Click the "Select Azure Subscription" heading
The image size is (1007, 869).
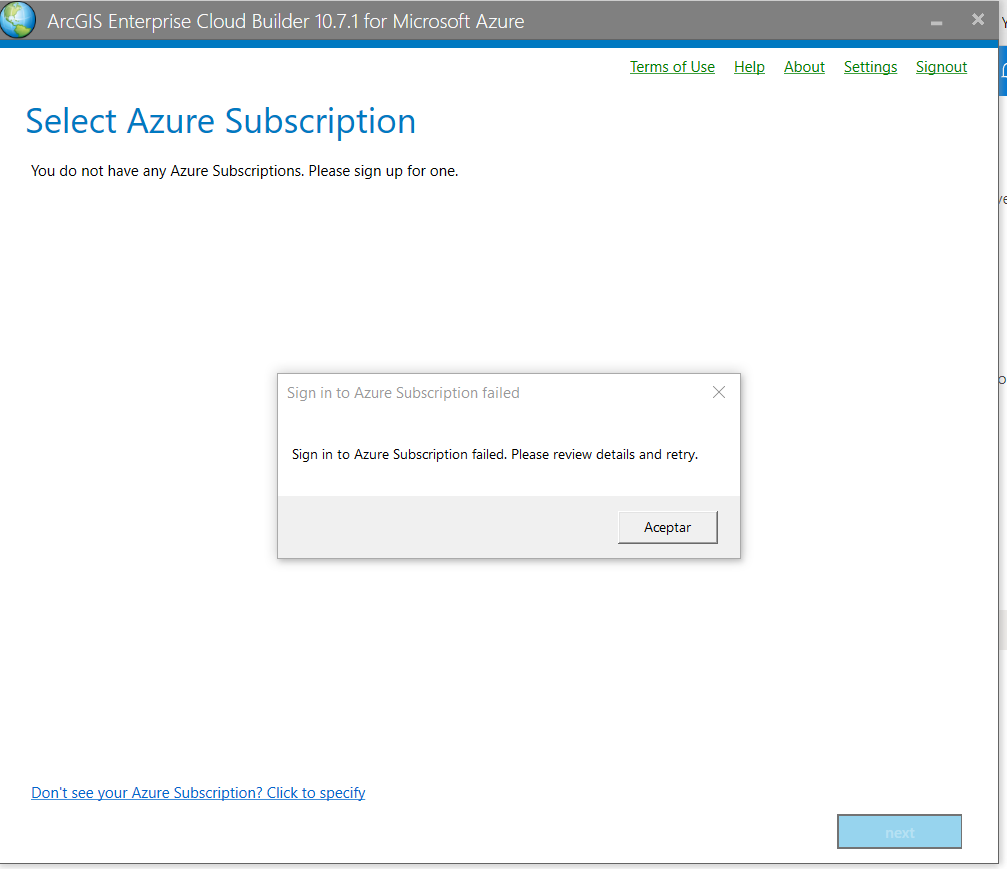click(x=220, y=121)
